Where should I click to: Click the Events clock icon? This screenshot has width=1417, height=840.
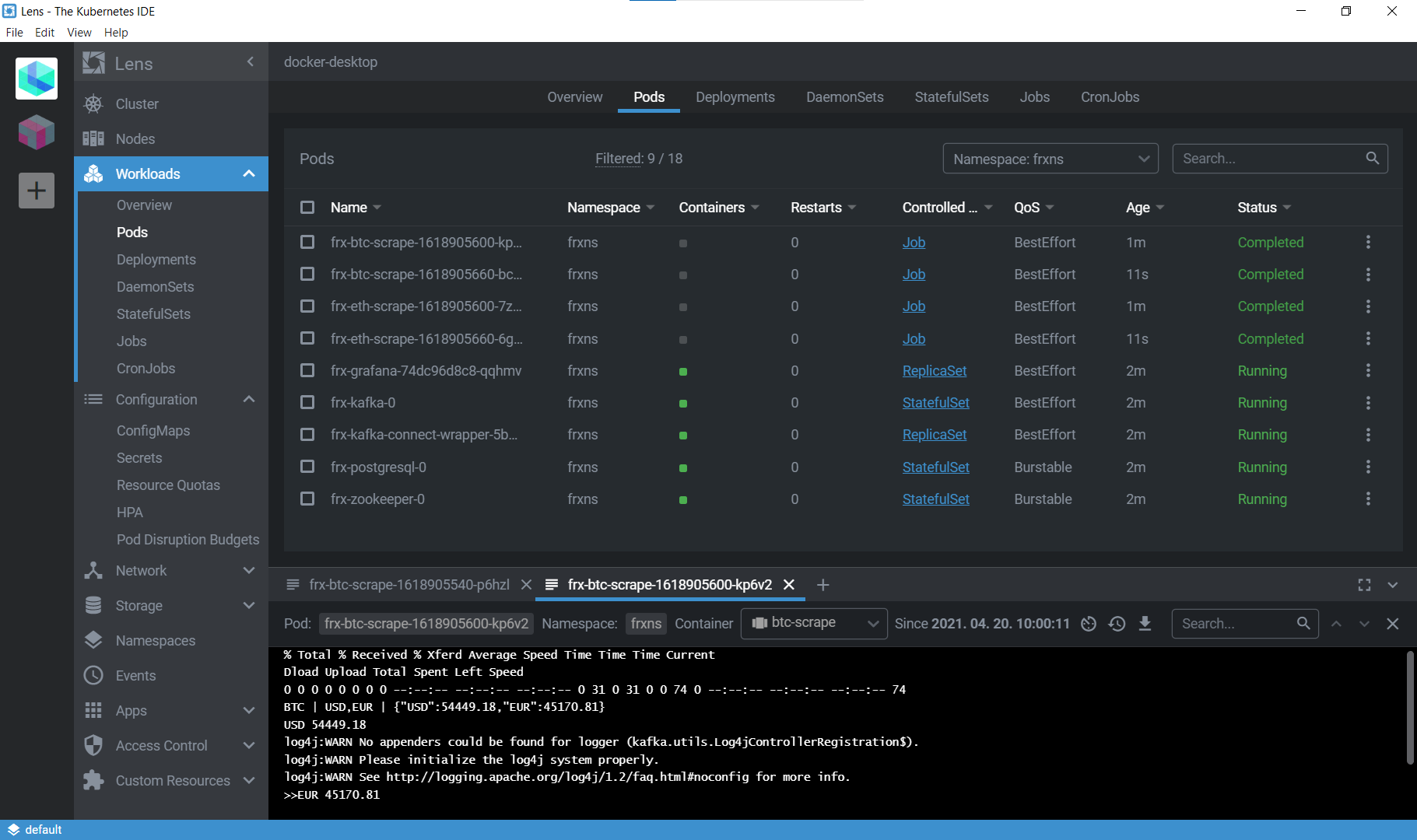[x=93, y=675]
